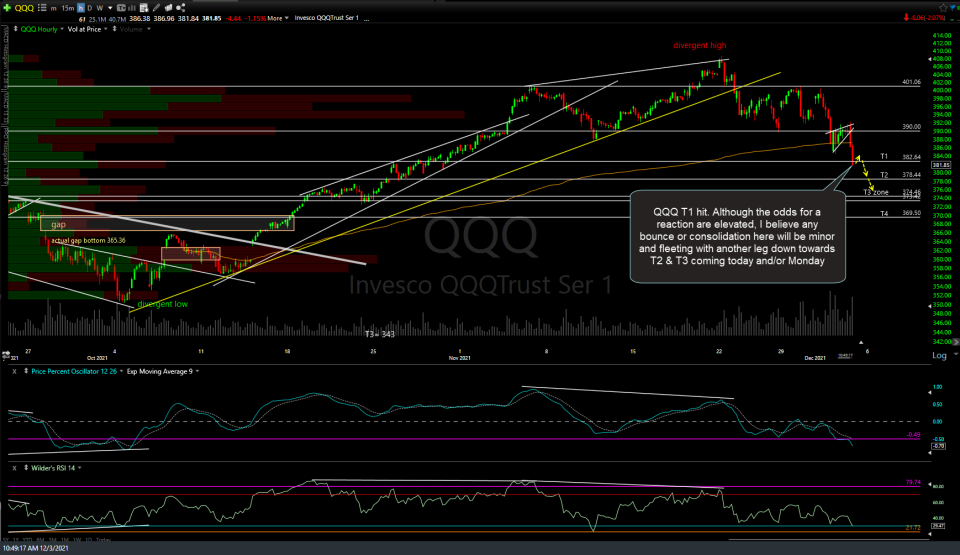Click the move handle beside Price Percent Oscillator
Viewport: 960px width, 555px height.
pyautogui.click(x=26, y=371)
